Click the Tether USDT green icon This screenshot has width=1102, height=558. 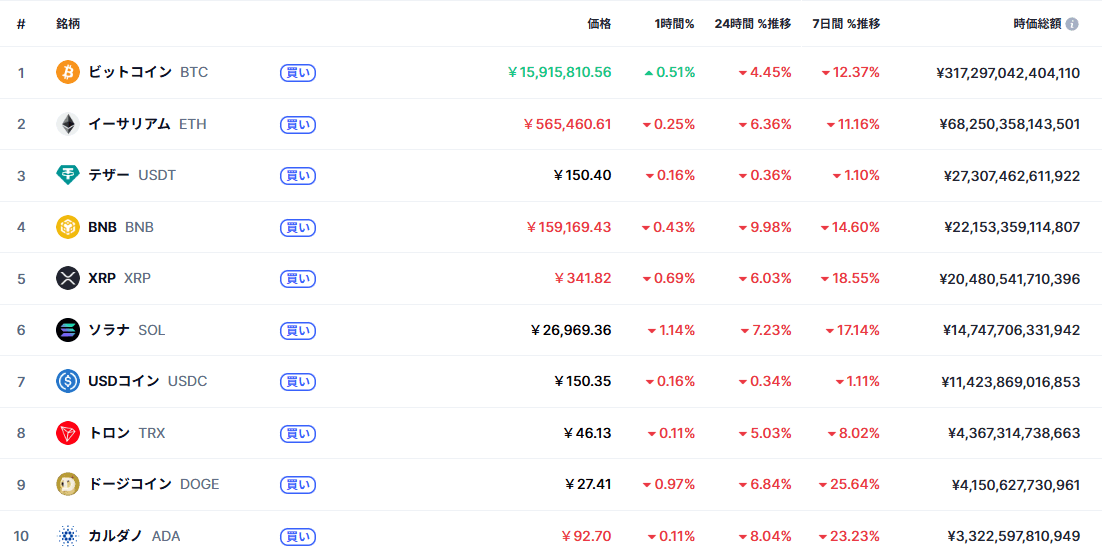[68, 176]
